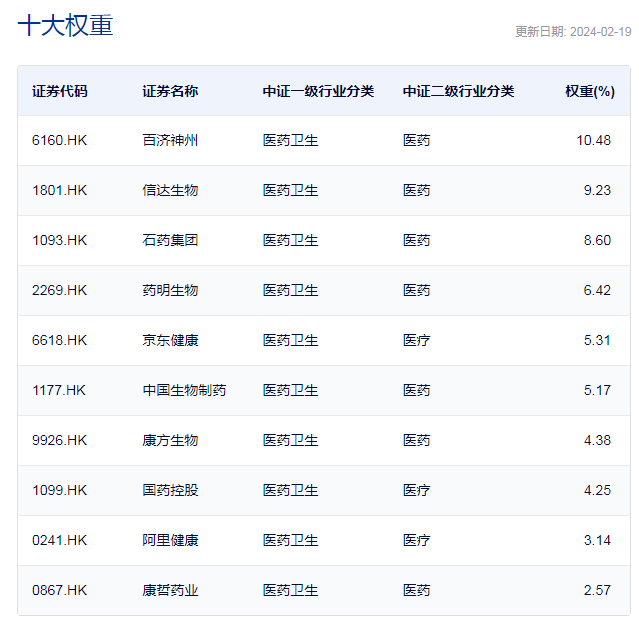The image size is (639, 626).
Task: Click the 中证二级行业分类 column header
Action: pyautogui.click(x=458, y=91)
